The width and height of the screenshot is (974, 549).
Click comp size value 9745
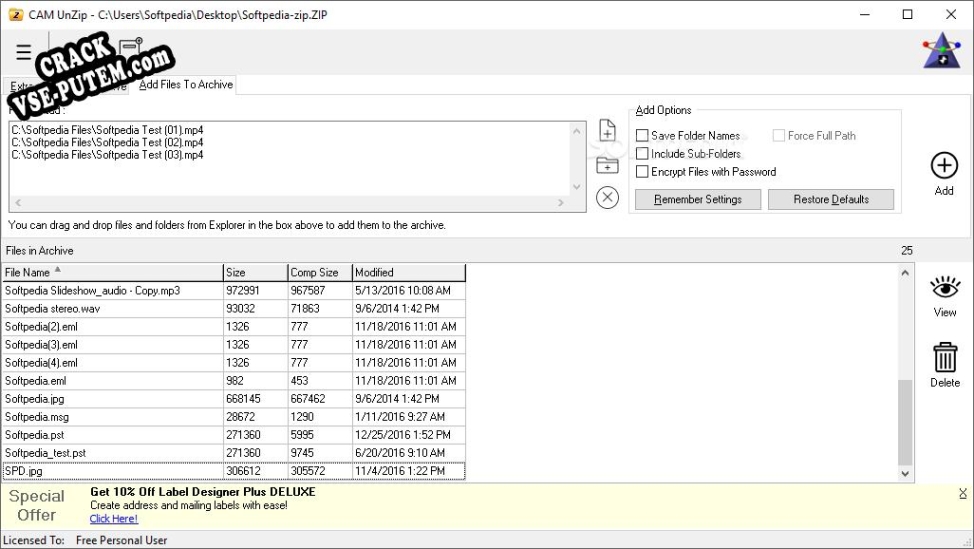[x=302, y=452]
